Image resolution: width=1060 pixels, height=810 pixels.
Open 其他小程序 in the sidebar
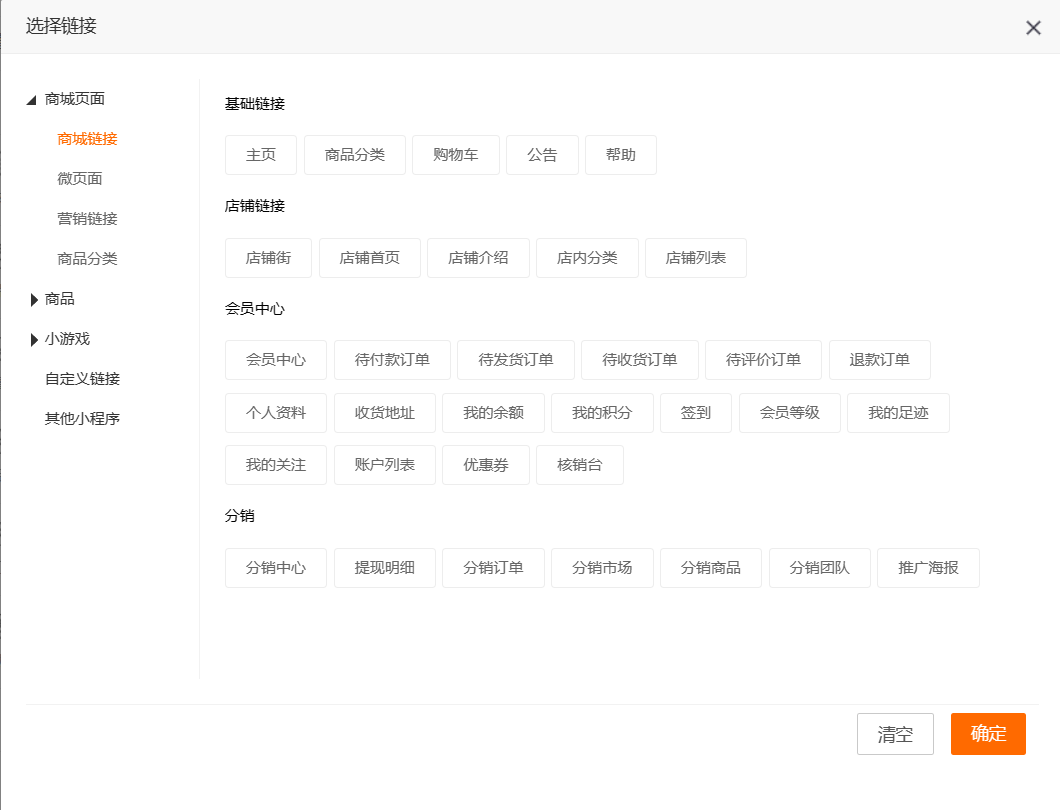[x=82, y=419]
